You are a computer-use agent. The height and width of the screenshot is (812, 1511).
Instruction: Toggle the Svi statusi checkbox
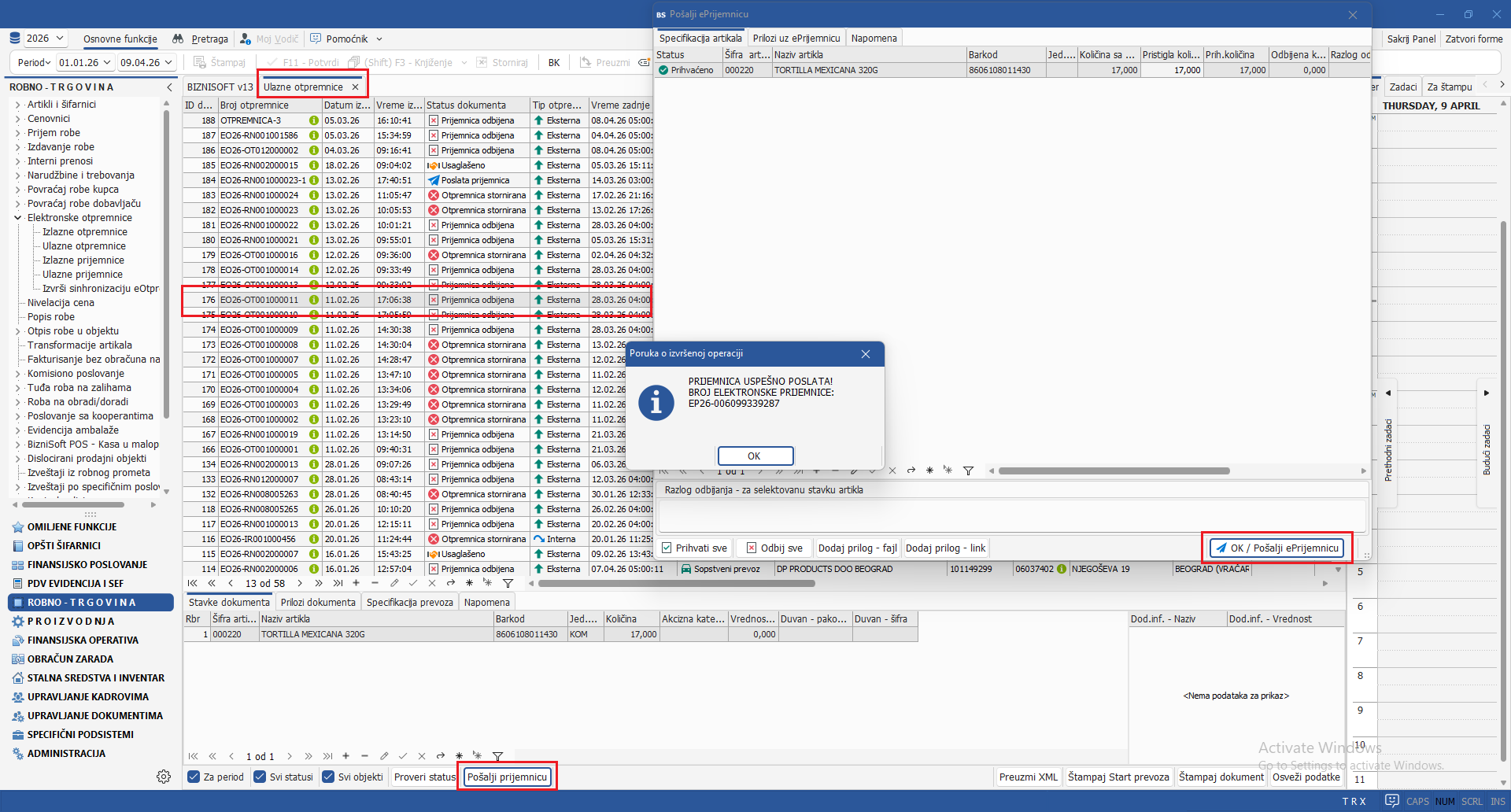tap(260, 777)
